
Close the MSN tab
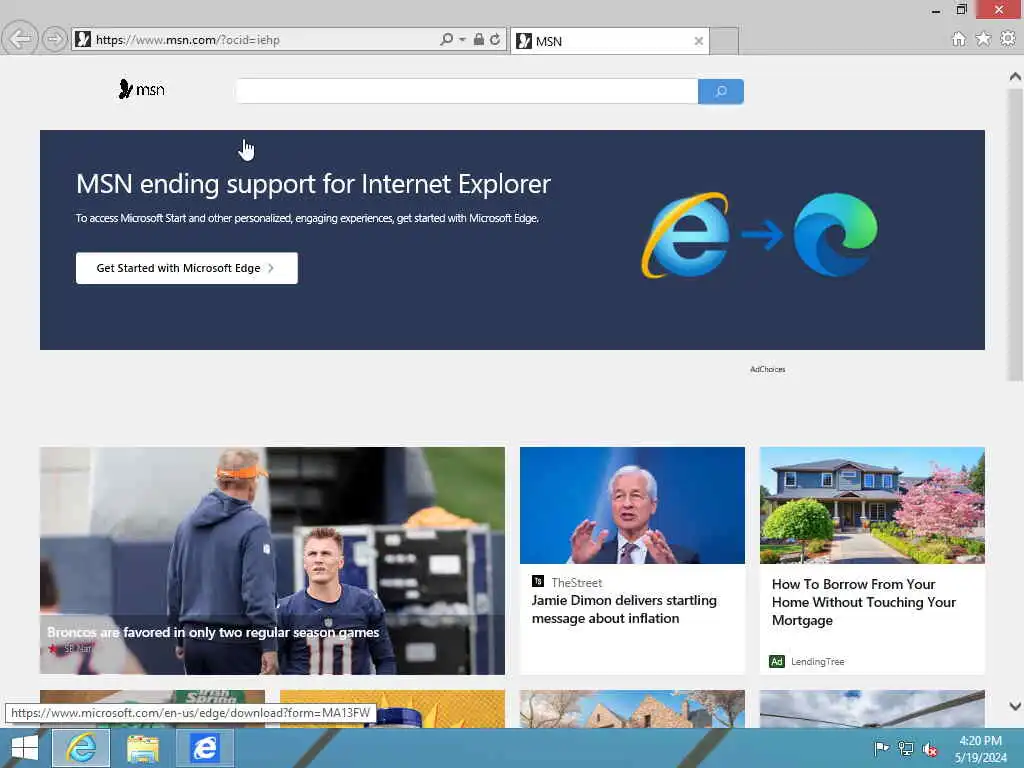(698, 41)
